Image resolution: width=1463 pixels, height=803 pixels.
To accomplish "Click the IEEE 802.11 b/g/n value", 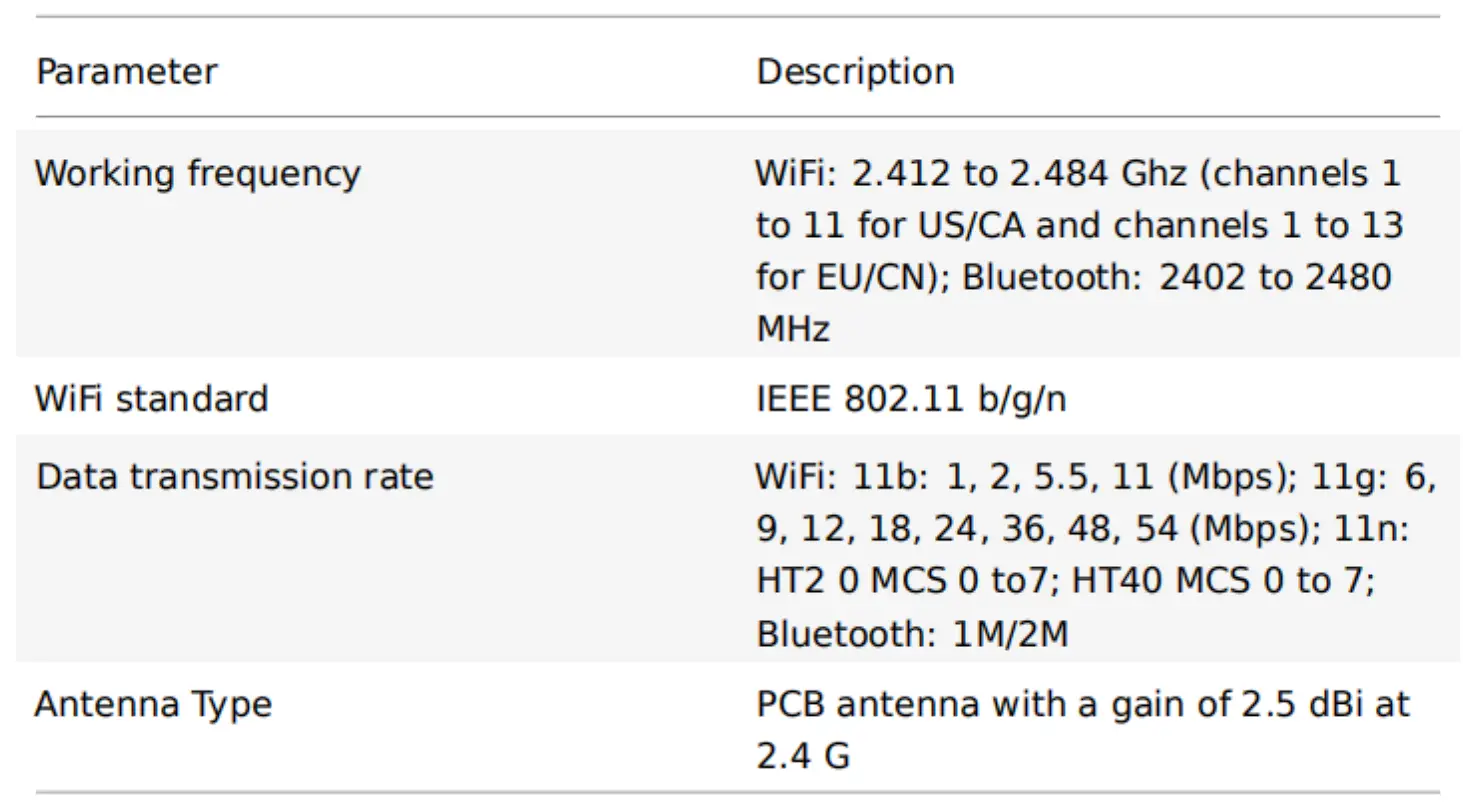I will (911, 399).
